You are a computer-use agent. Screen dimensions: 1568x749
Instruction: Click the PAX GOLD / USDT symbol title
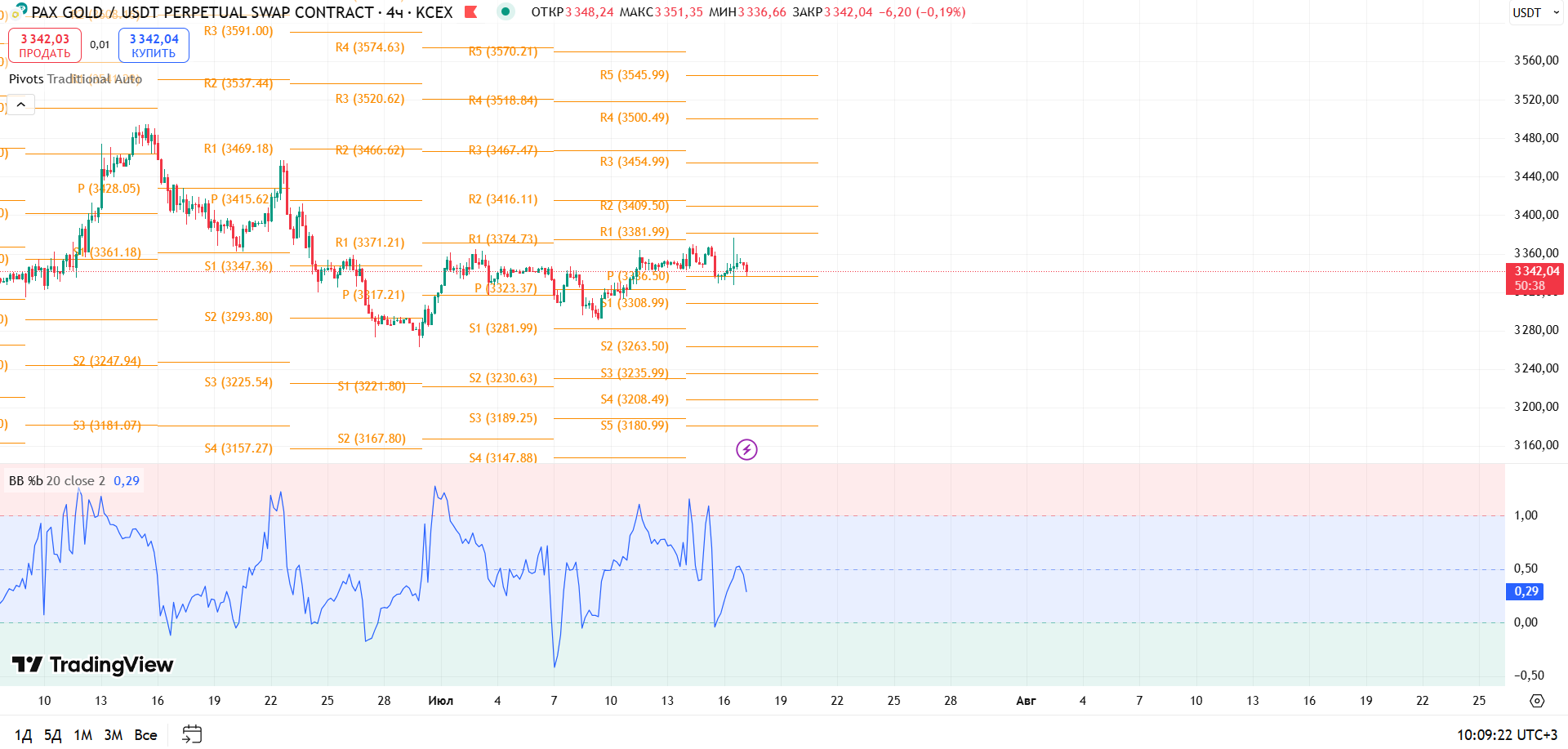pos(242,12)
